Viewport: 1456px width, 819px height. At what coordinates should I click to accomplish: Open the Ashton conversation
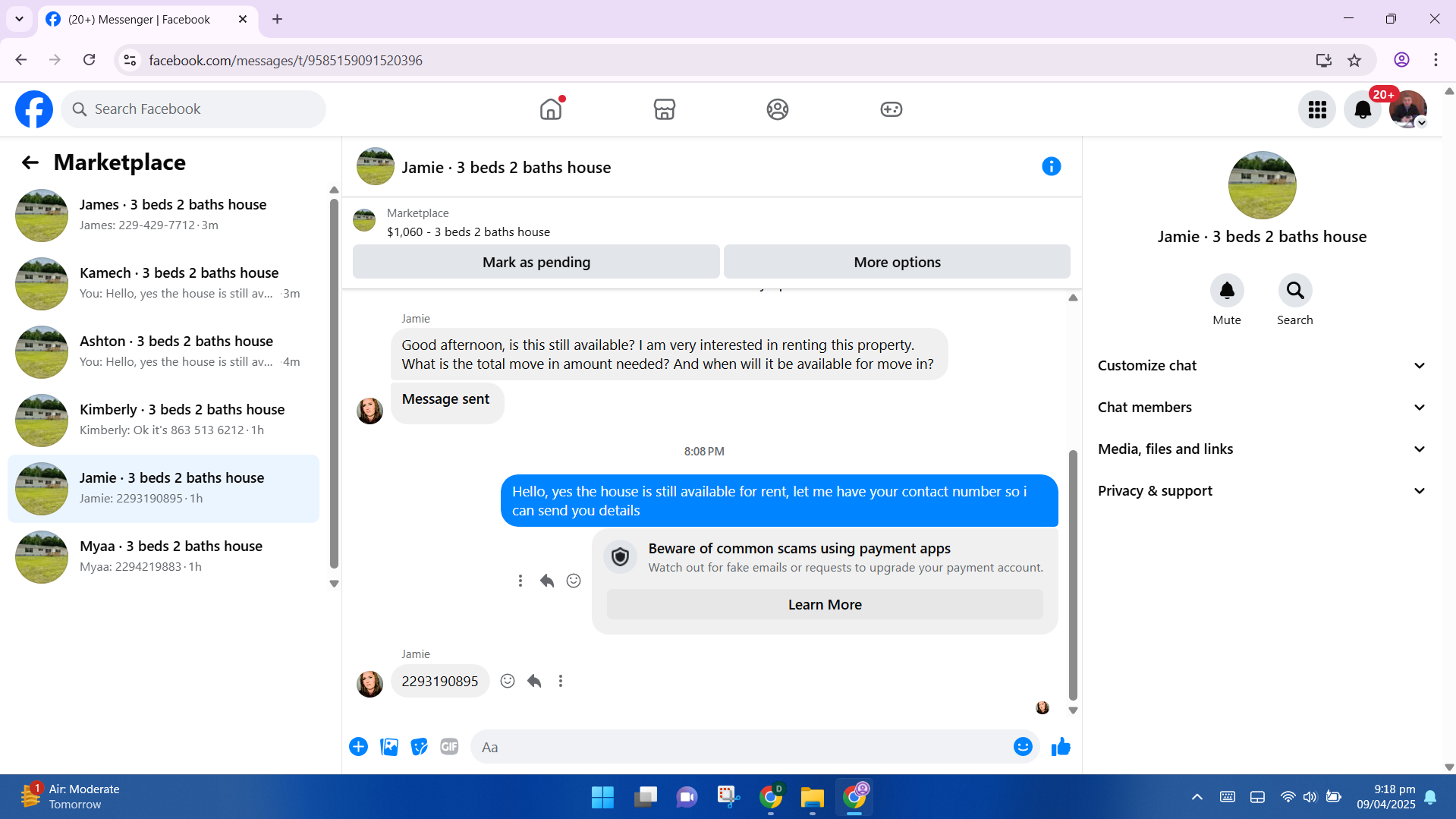(163, 351)
